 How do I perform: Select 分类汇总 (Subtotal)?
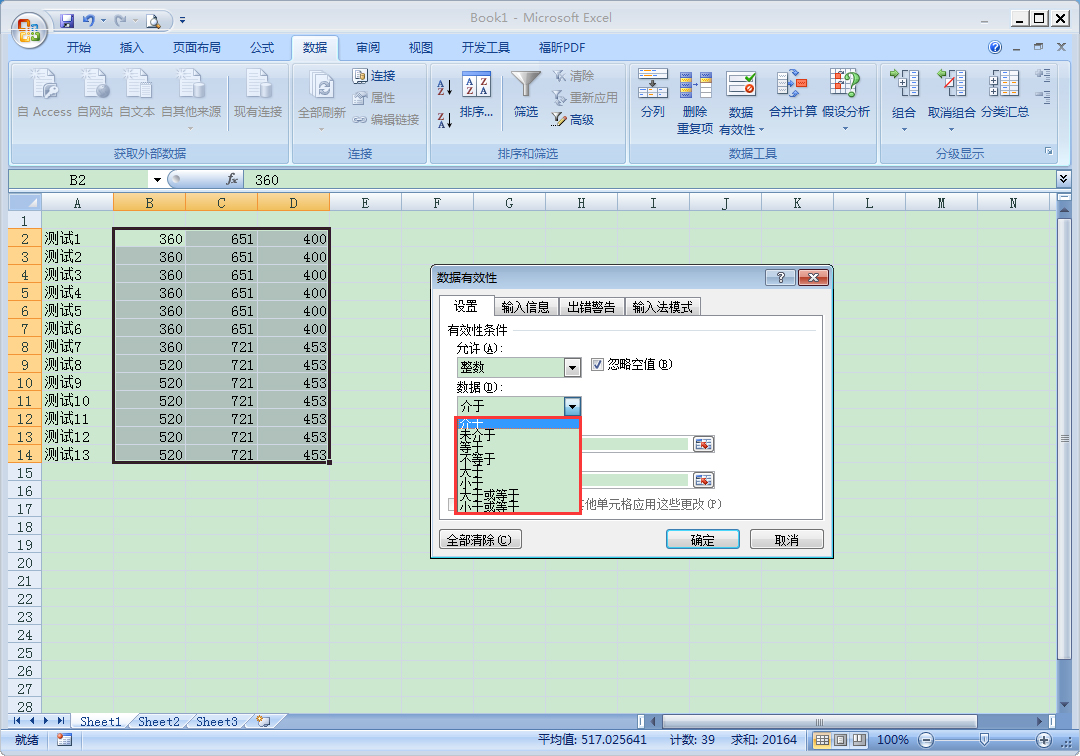[1004, 95]
